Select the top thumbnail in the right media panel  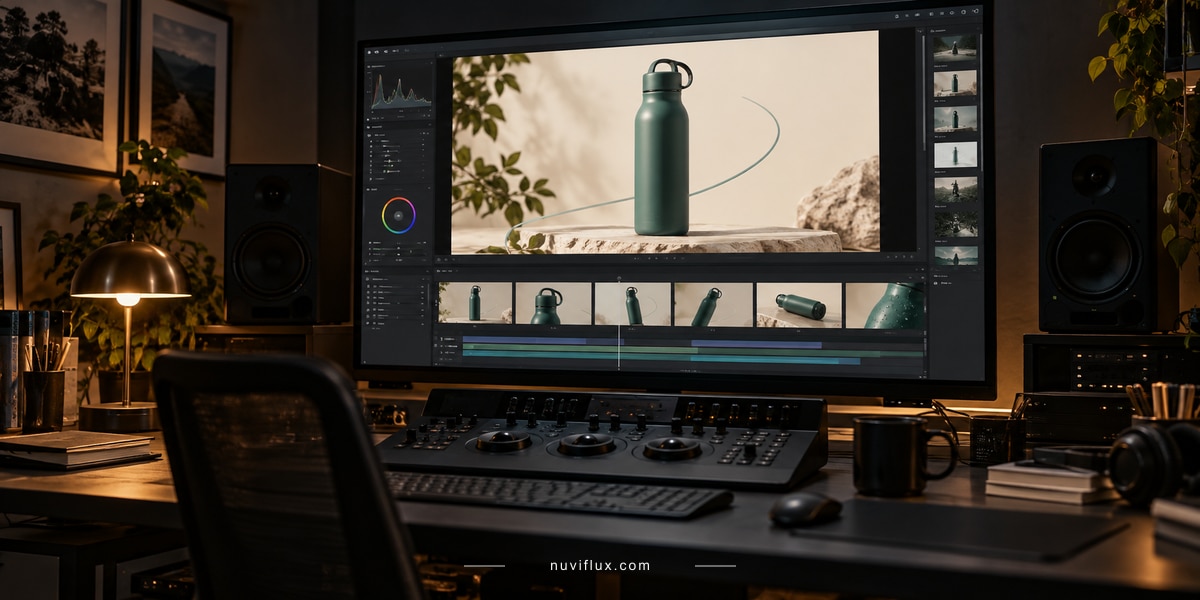[956, 49]
